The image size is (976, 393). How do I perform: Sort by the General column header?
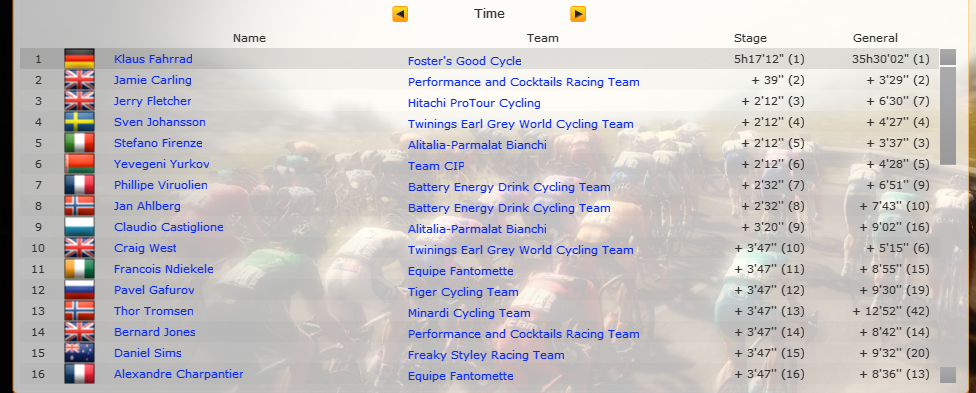875,38
